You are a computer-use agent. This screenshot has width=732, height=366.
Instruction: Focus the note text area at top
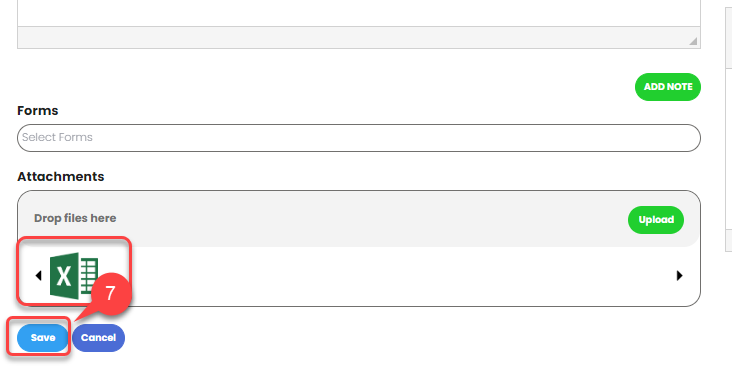(x=359, y=13)
